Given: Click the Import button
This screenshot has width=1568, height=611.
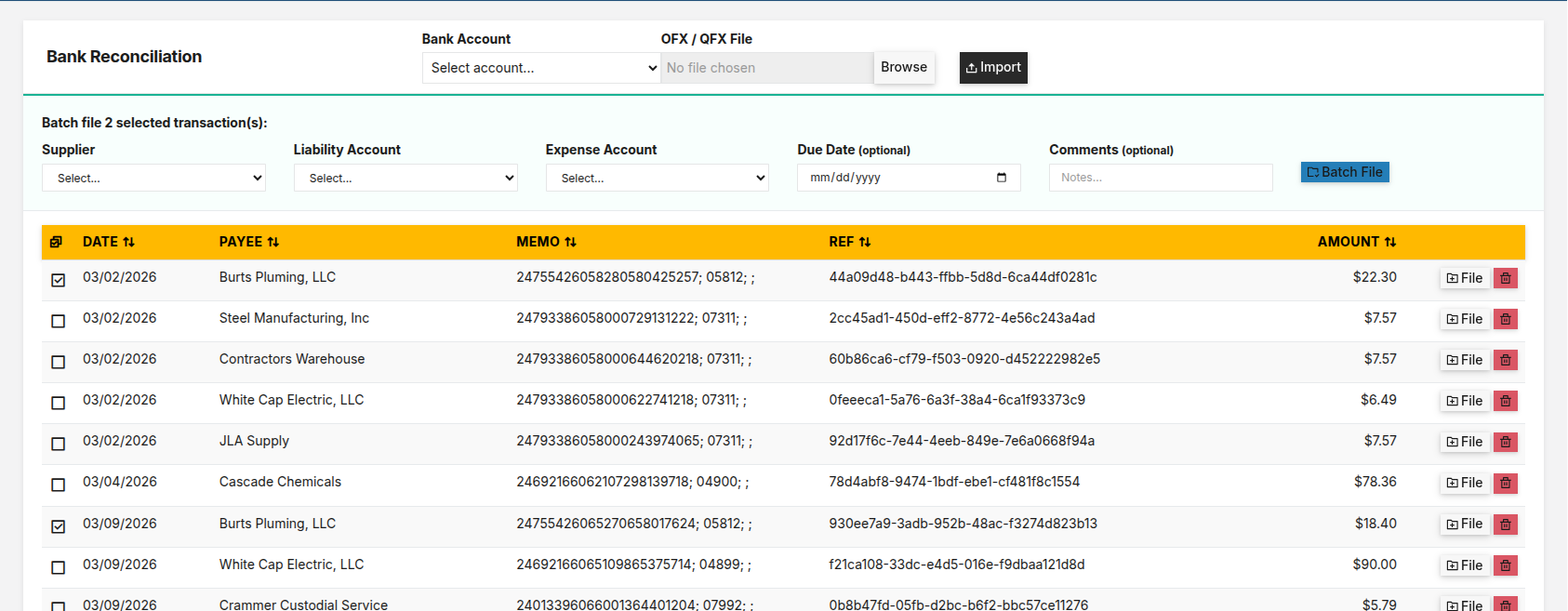Looking at the screenshot, I should [993, 68].
